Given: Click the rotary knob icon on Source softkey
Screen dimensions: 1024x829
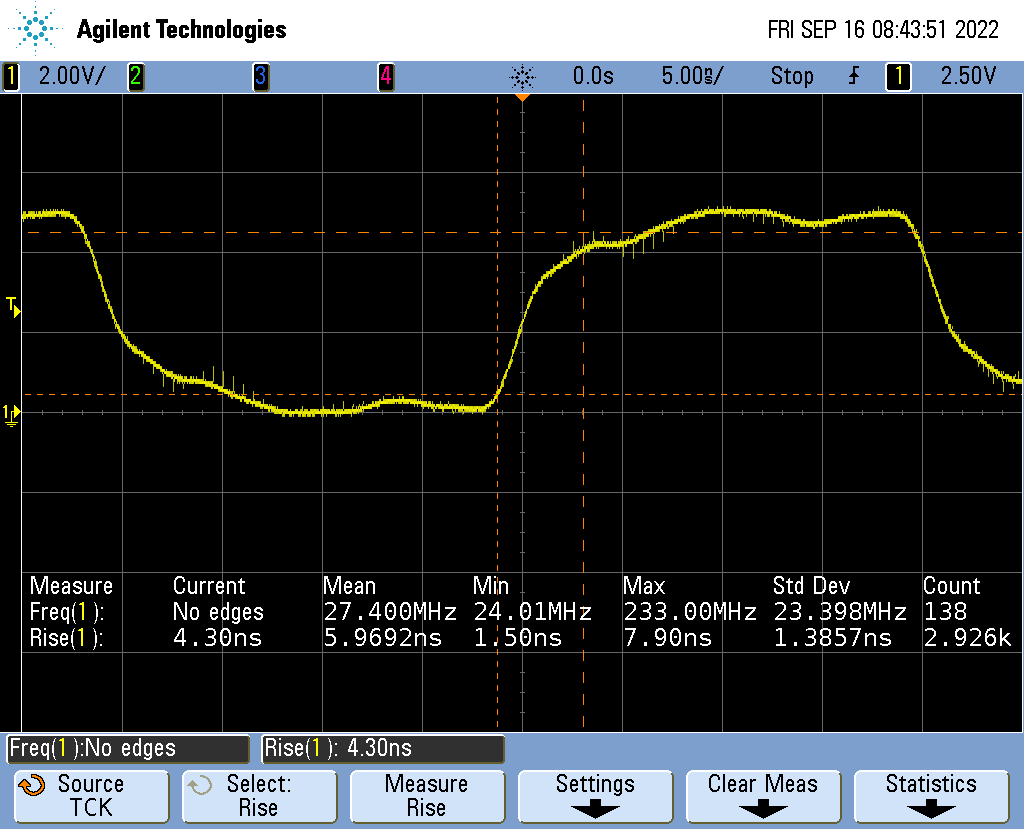Looking at the screenshot, I should point(32,785).
